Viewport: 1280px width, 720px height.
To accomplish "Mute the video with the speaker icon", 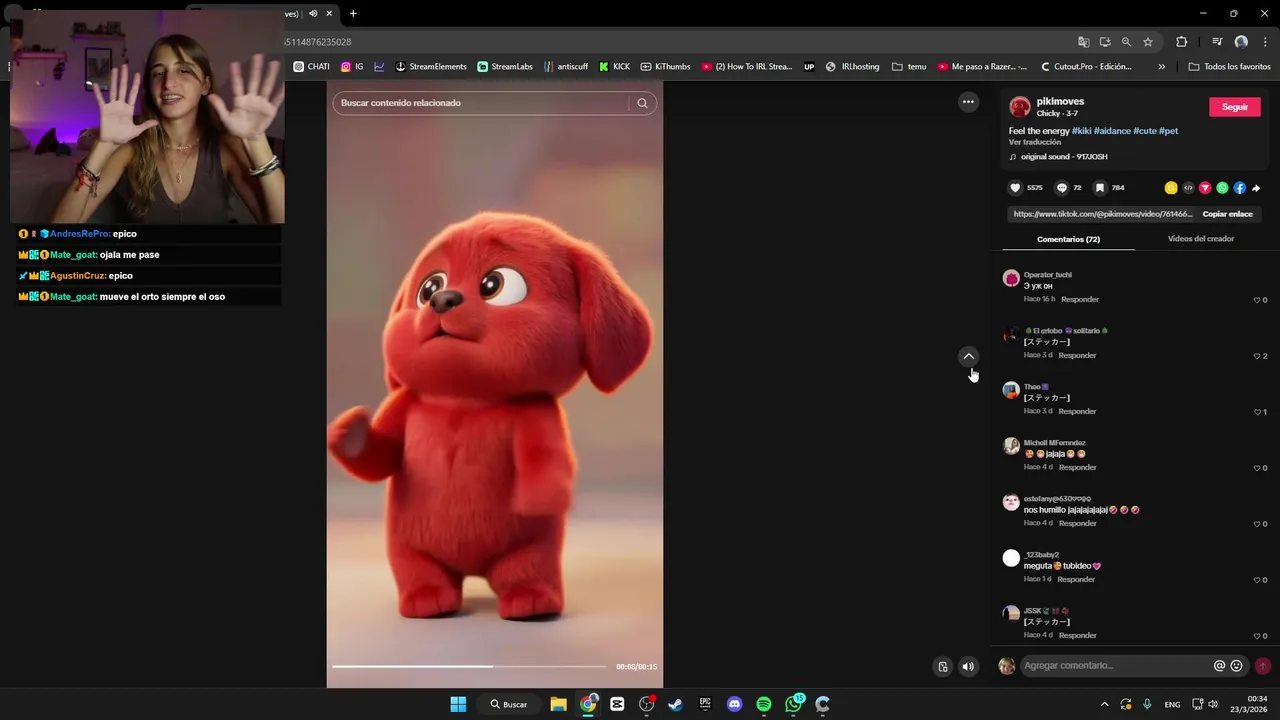I will (x=968, y=667).
